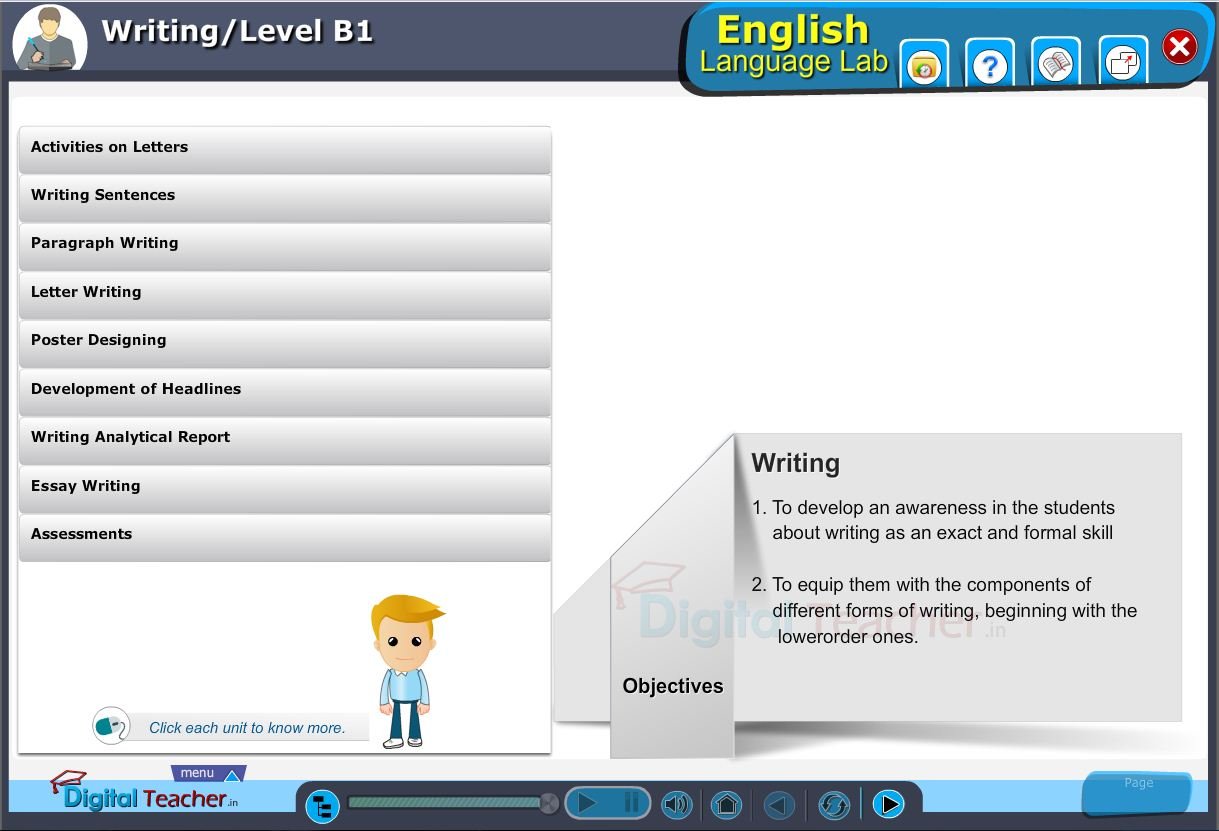
Task: Open the tree-structure navigation icon
Action: pyautogui.click(x=322, y=806)
